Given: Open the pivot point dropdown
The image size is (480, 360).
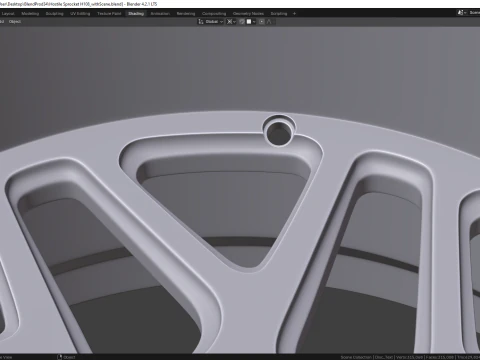Looking at the screenshot, I should click(x=231, y=22).
